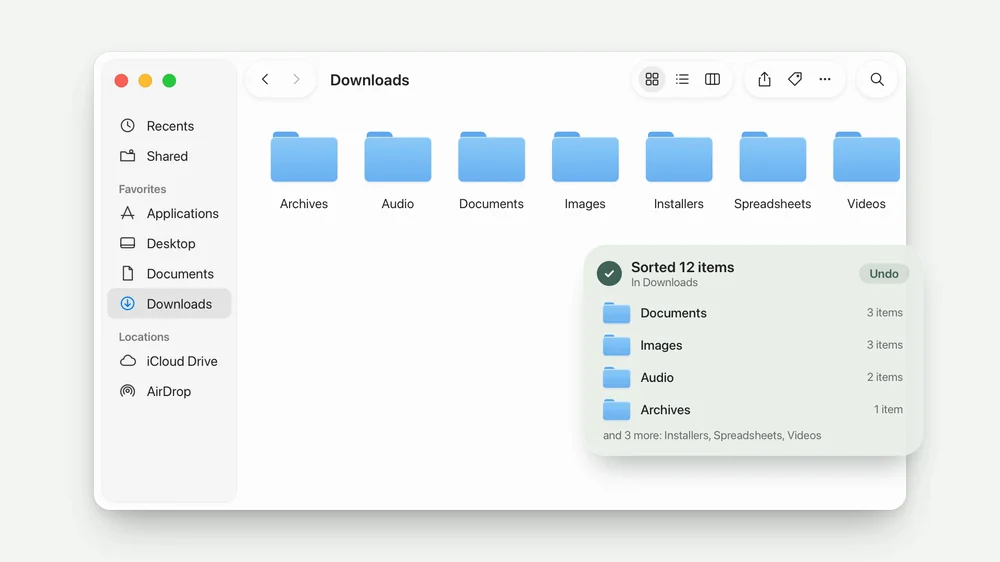The height and width of the screenshot is (562, 1000).
Task: Click Documents row showing 3 items
Action: pyautogui.click(x=753, y=313)
